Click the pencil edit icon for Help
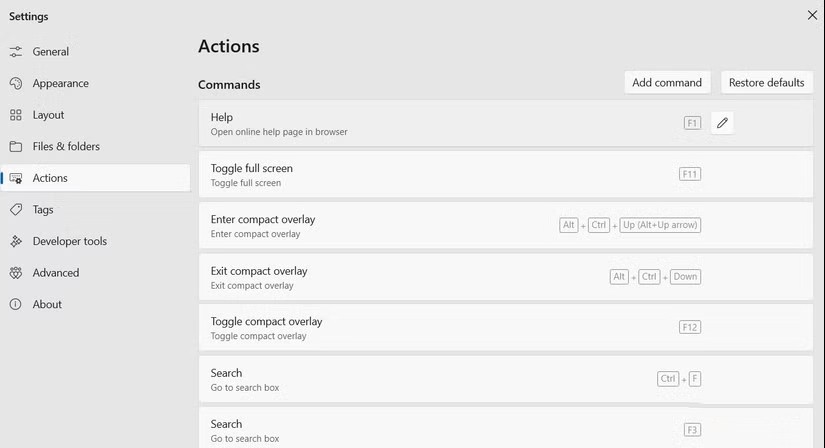Screen dimensions: 825x448 [722, 123]
